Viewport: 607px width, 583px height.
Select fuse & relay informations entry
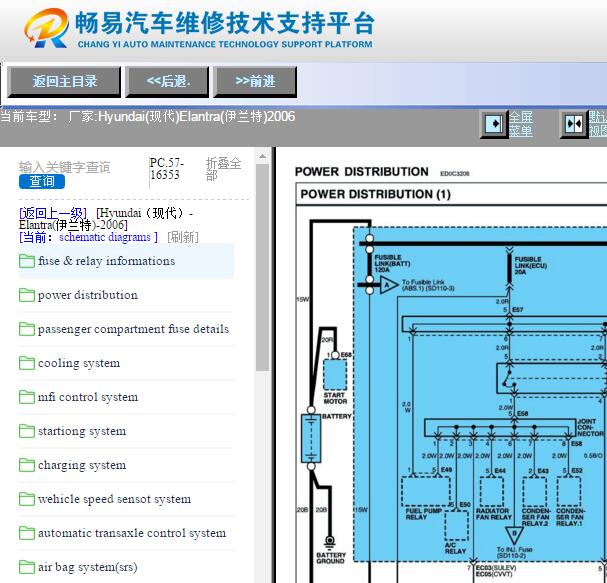click(x=106, y=261)
